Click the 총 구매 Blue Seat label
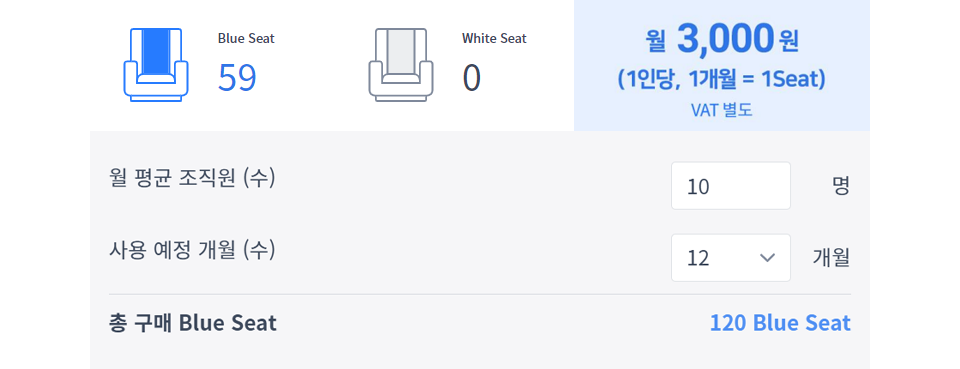The image size is (960, 369). coord(192,323)
